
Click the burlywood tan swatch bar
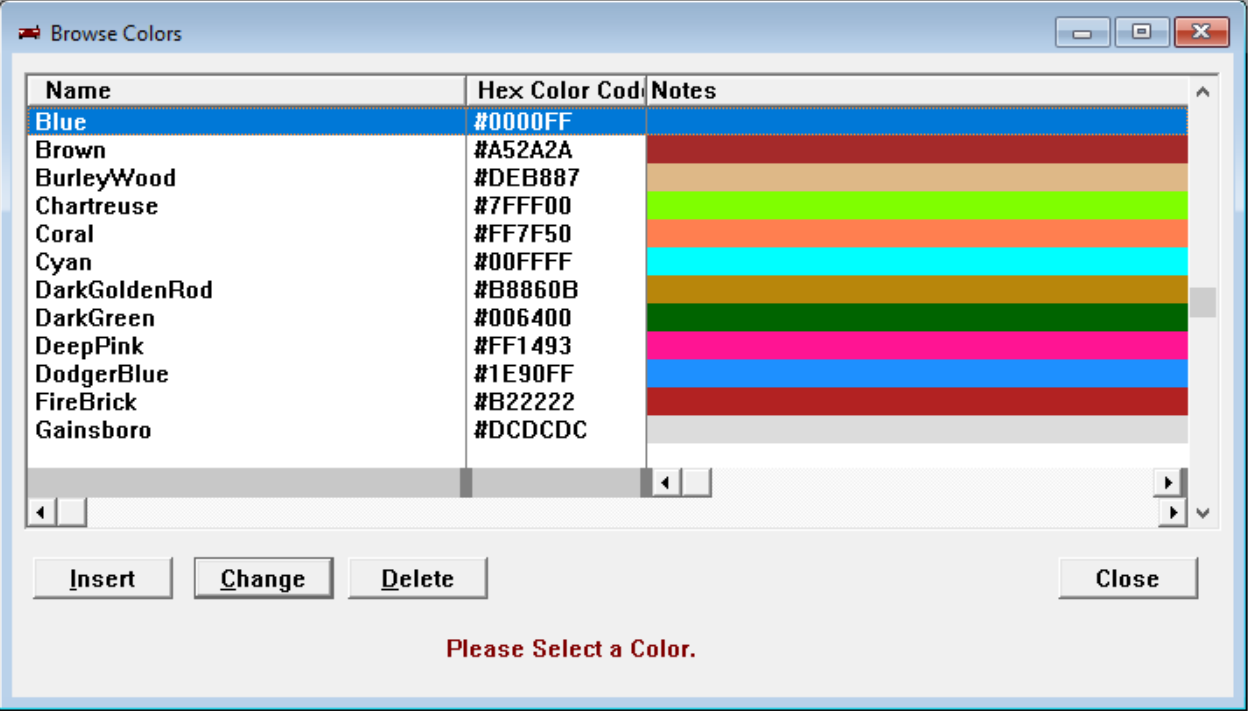click(x=917, y=178)
